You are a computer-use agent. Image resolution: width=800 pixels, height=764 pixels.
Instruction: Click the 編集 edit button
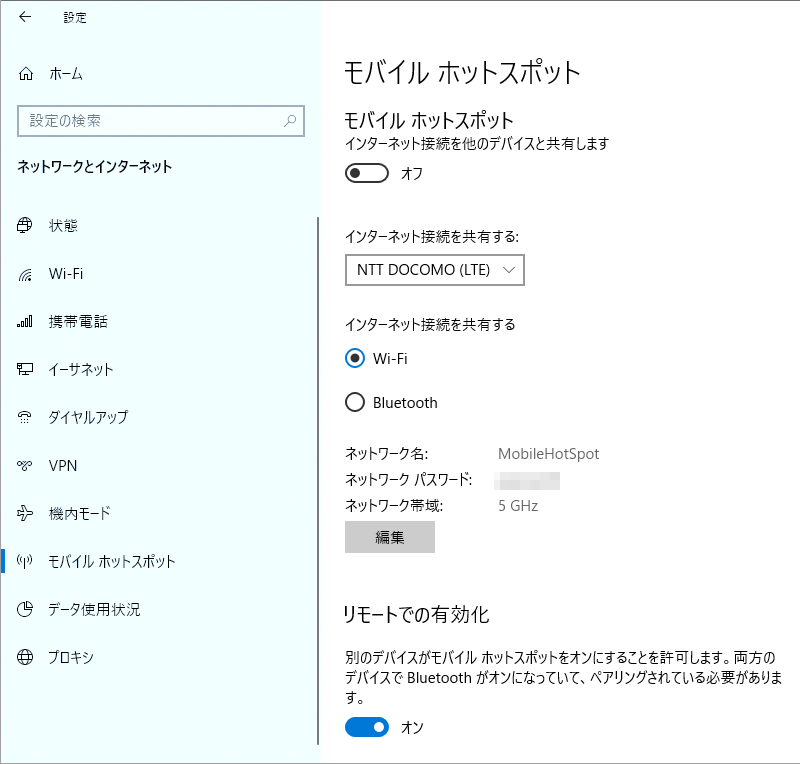coord(389,537)
